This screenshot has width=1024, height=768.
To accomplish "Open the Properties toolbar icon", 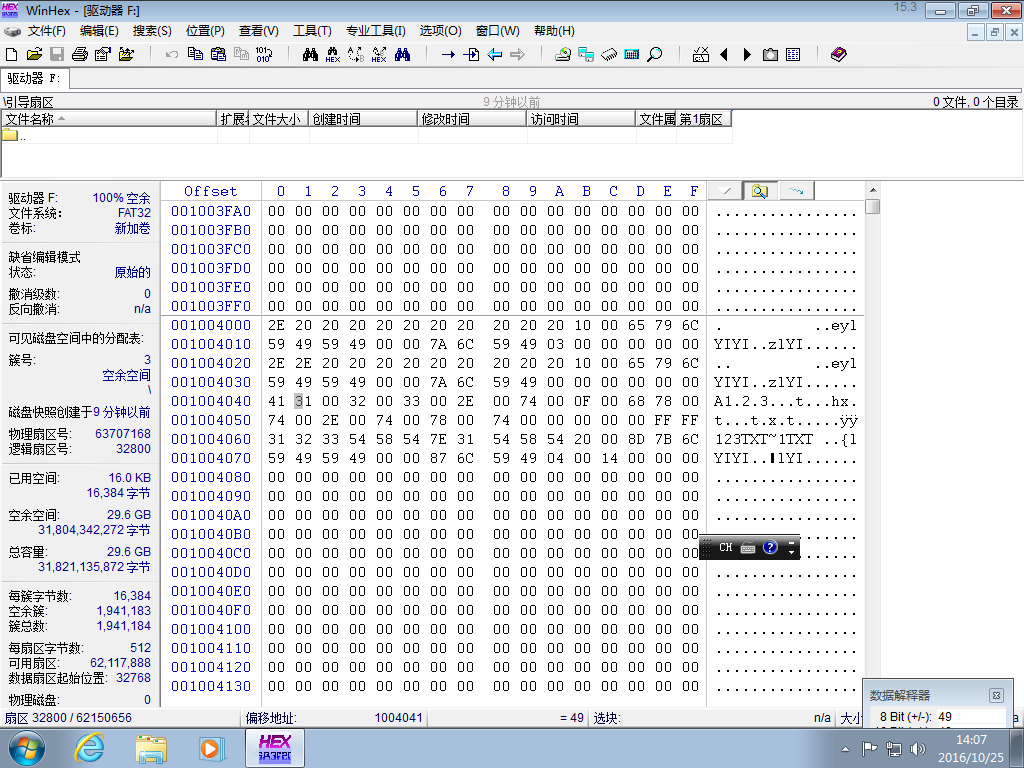I will (103, 54).
